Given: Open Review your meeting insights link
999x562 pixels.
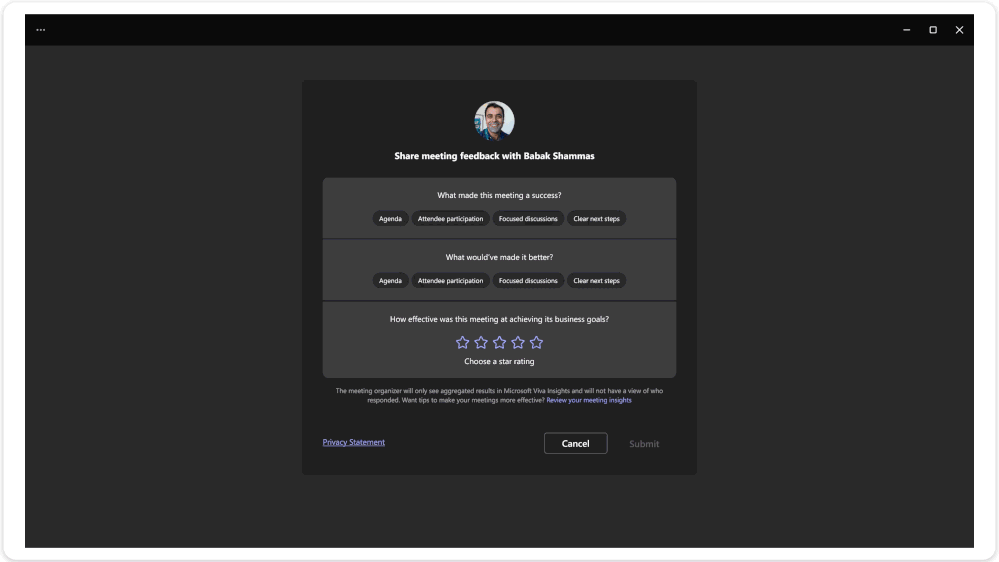Looking at the screenshot, I should click(589, 400).
